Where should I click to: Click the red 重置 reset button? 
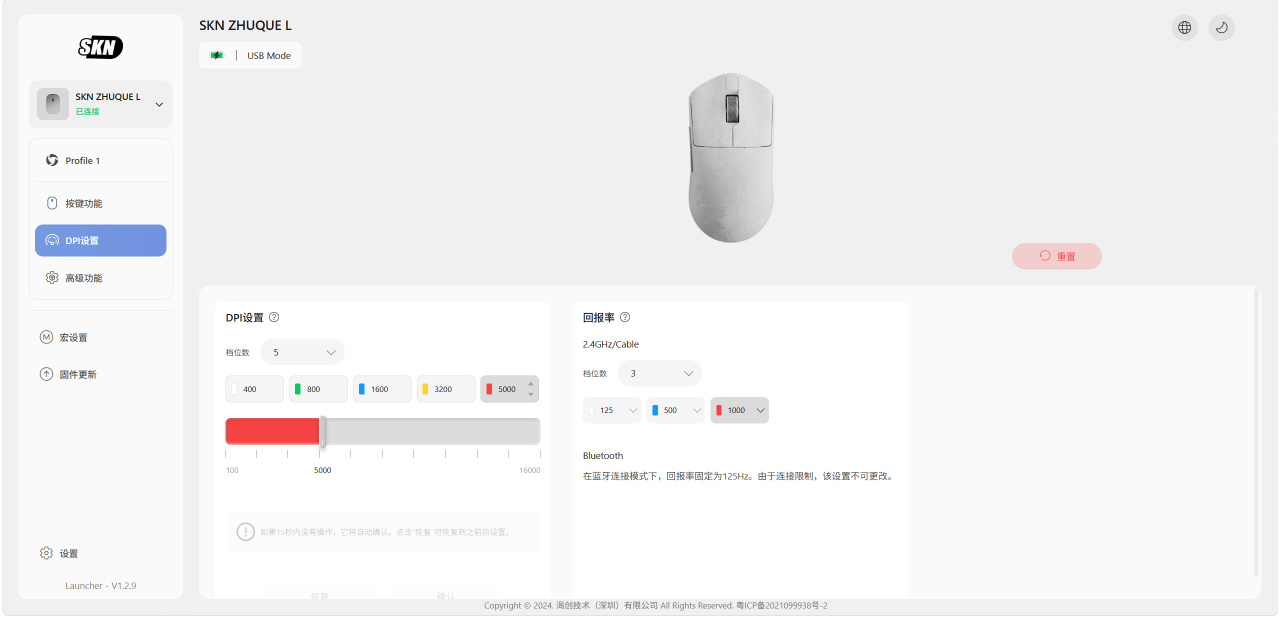1056,256
